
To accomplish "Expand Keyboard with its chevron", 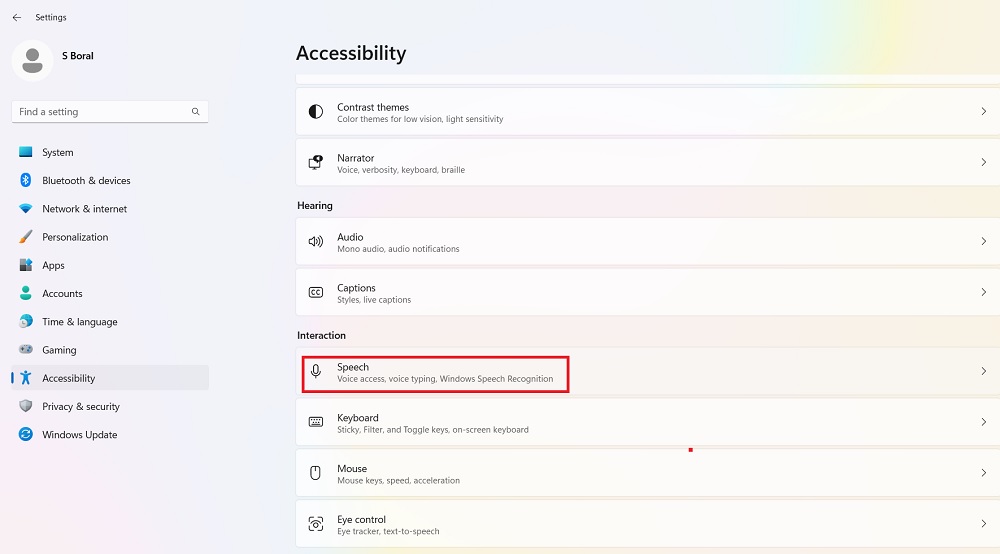I will (983, 422).
